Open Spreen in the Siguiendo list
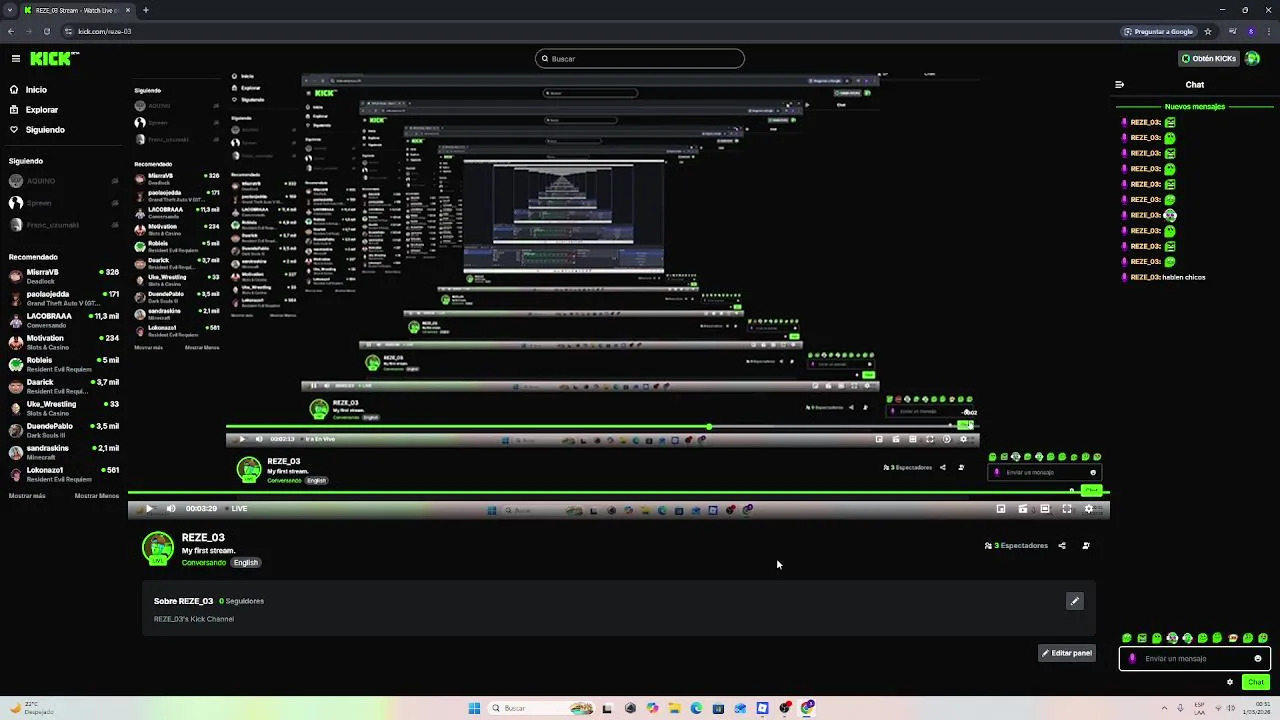1280x720 pixels. tap(63, 203)
